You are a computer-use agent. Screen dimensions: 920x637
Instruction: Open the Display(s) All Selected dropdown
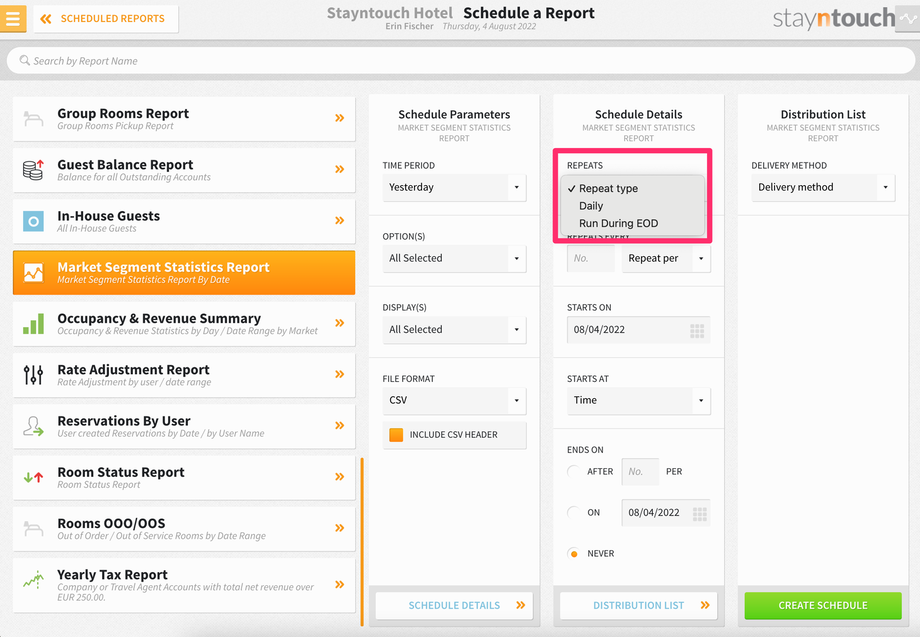[x=454, y=330]
